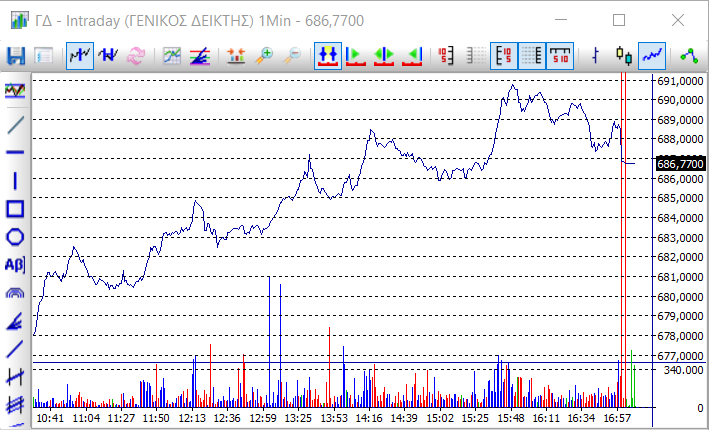
Task: Switch to bar chart display type
Action: (597, 56)
